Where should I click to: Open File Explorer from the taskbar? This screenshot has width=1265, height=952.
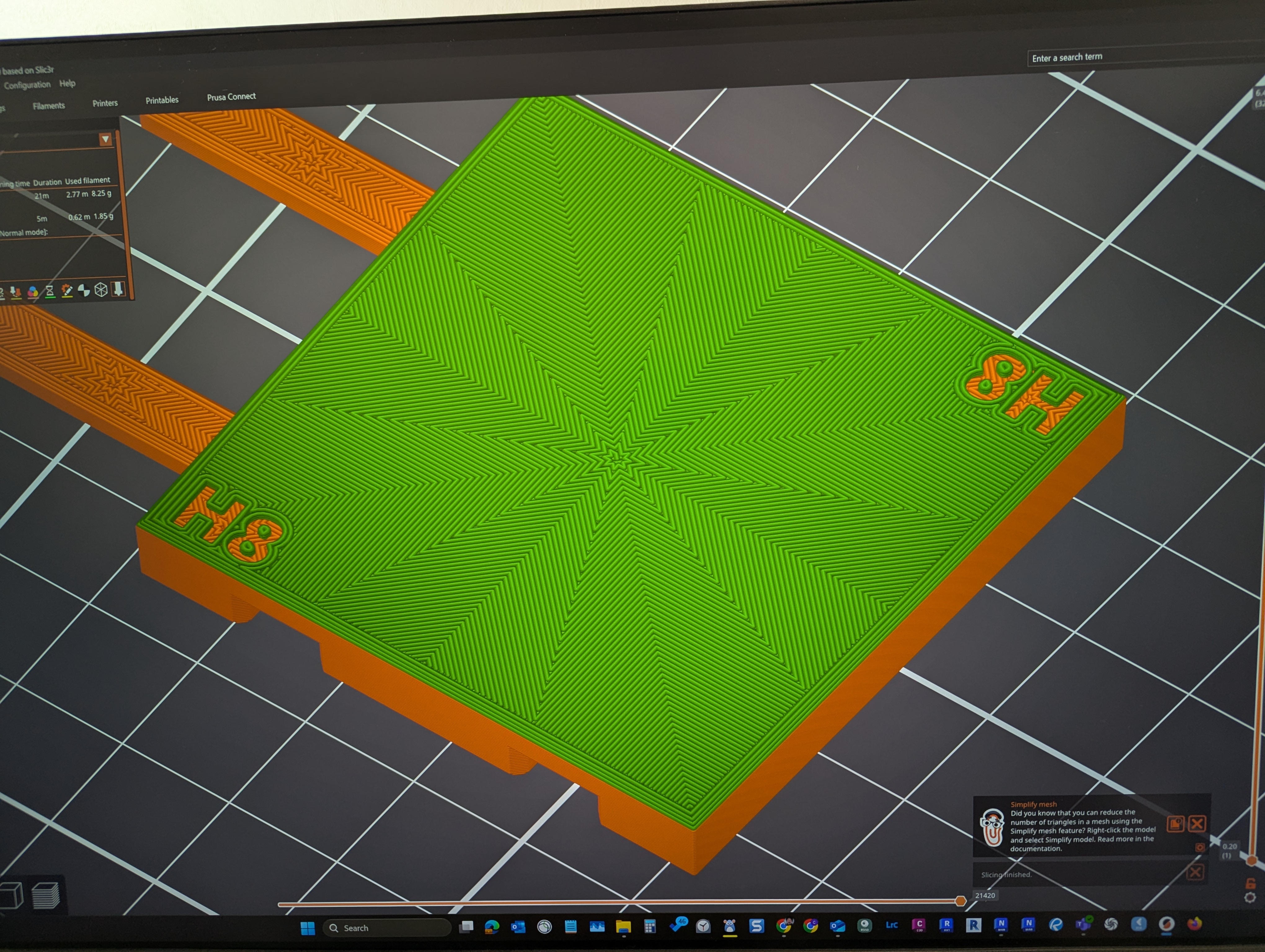click(623, 926)
